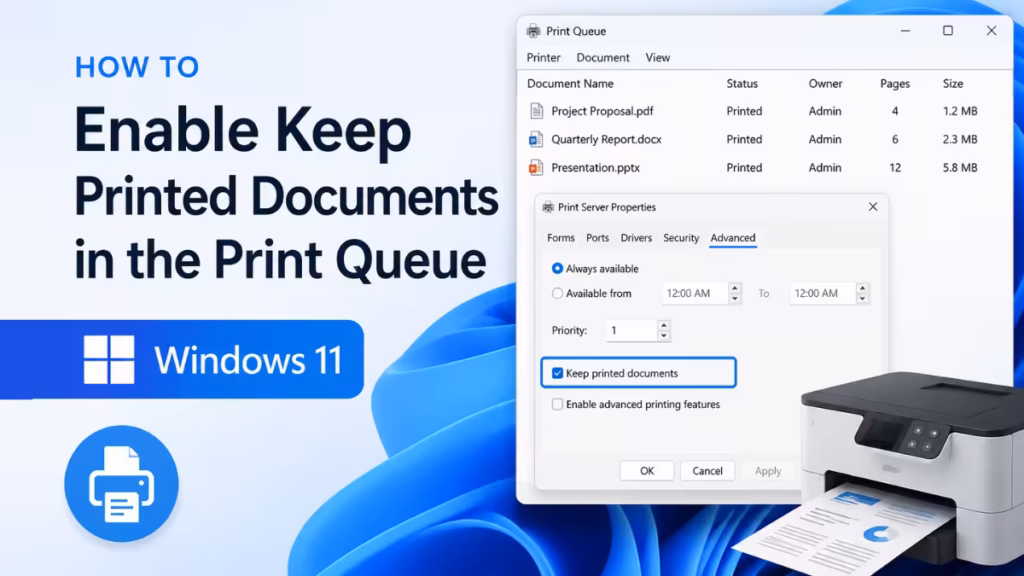Image resolution: width=1024 pixels, height=576 pixels.
Task: Click the Apply button
Action: point(768,471)
